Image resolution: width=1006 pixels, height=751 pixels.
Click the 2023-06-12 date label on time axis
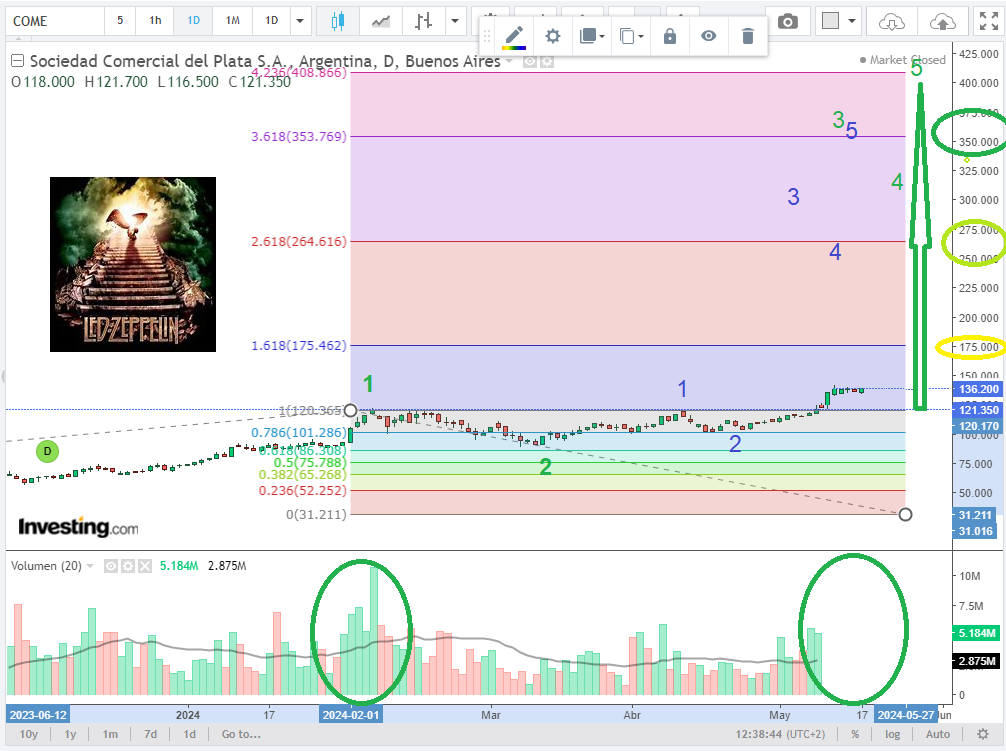coord(38,714)
